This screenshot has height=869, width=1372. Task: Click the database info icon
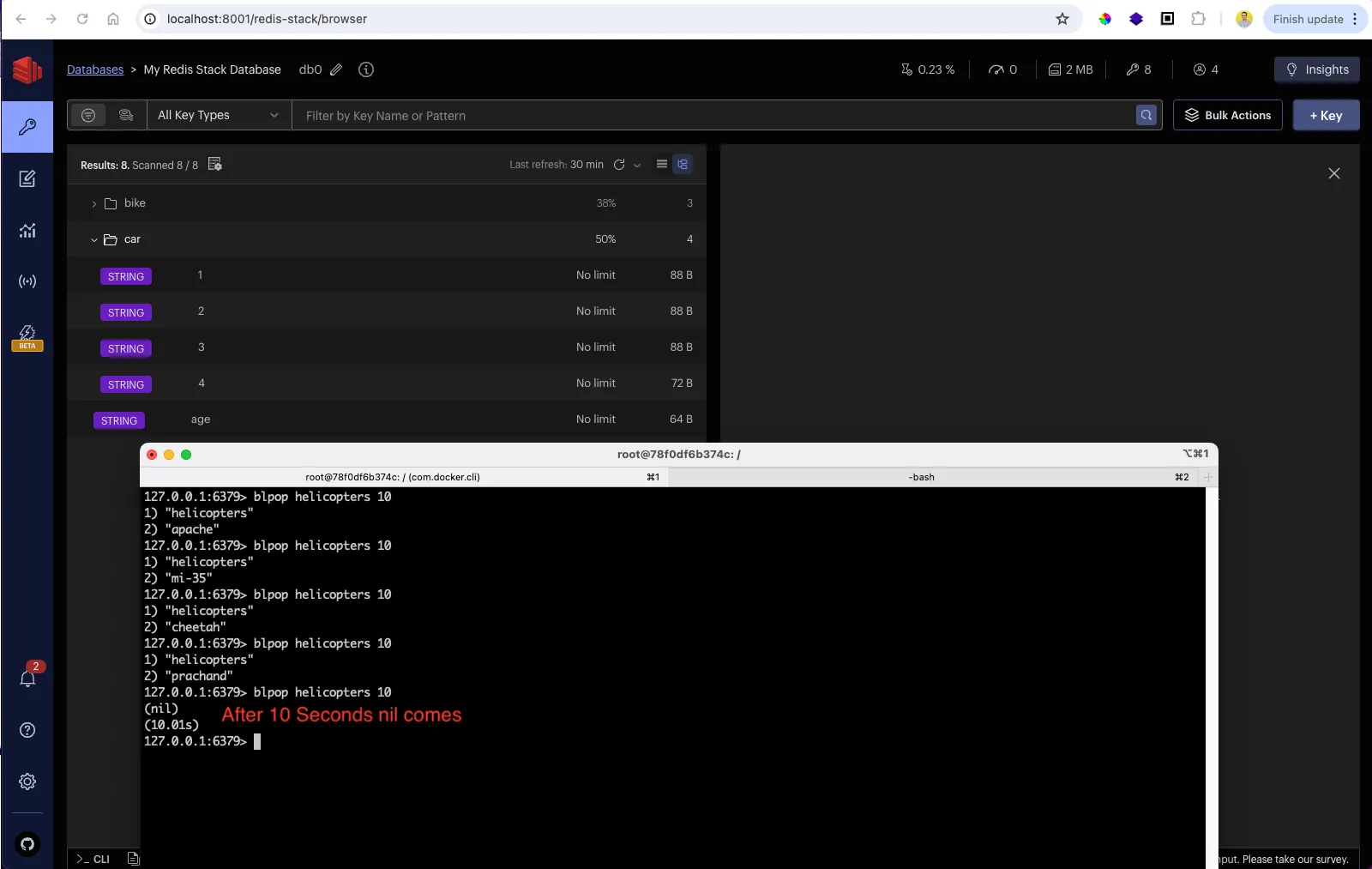pyautogui.click(x=366, y=69)
